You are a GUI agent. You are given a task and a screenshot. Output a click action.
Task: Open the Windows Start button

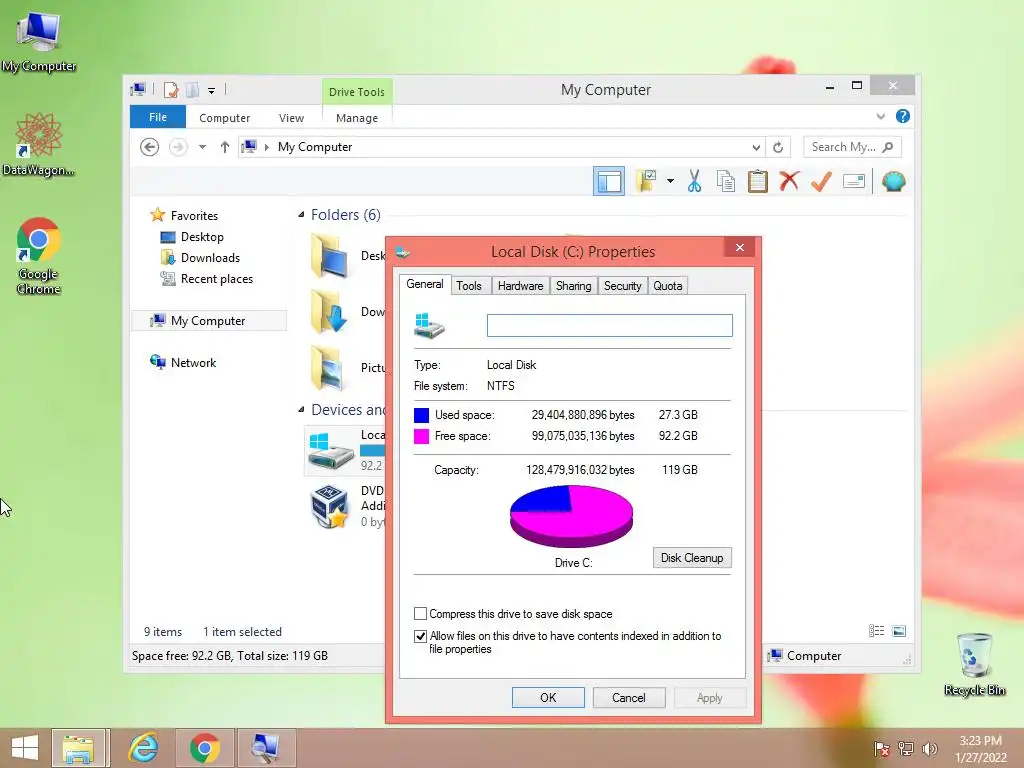click(x=25, y=748)
